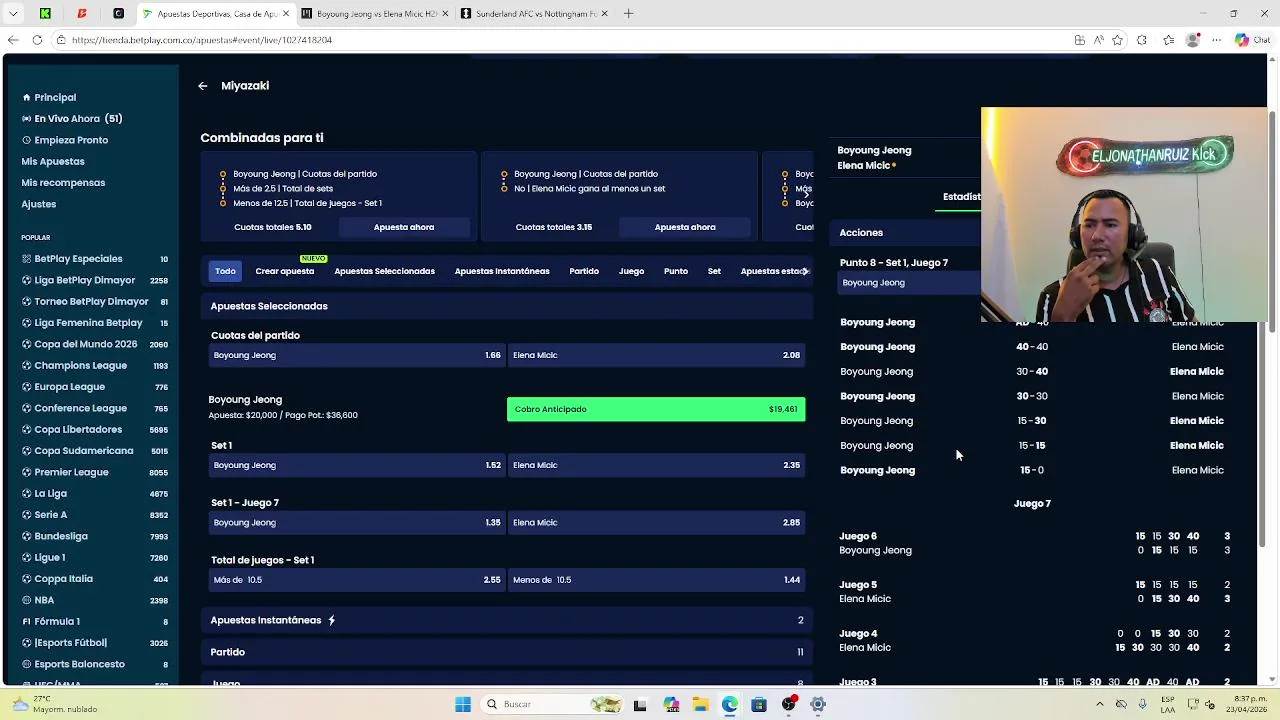The width and height of the screenshot is (1280, 720).
Task: Bet Elena Micic match odds 2.08
Action: [x=656, y=355]
